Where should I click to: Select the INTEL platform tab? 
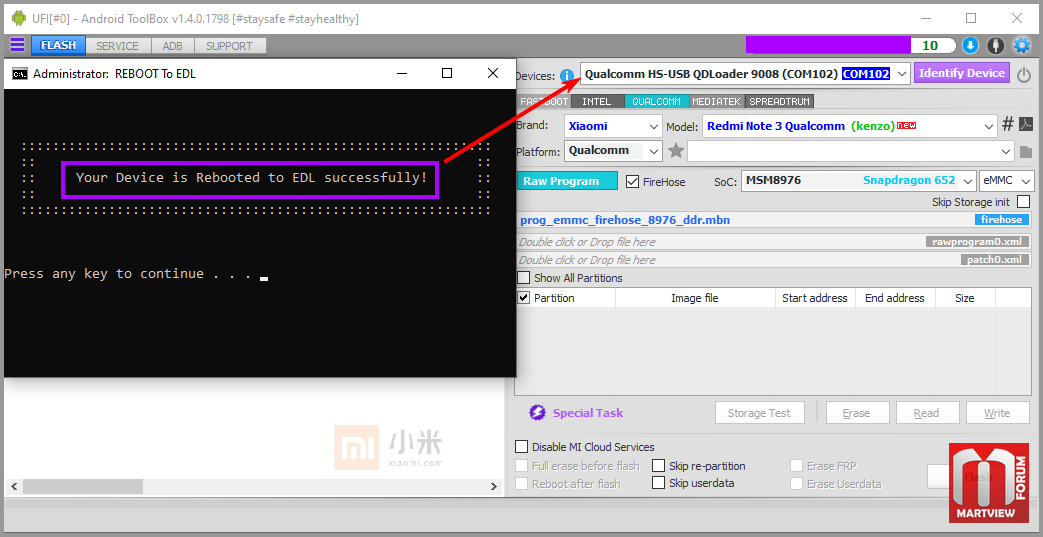coord(597,102)
